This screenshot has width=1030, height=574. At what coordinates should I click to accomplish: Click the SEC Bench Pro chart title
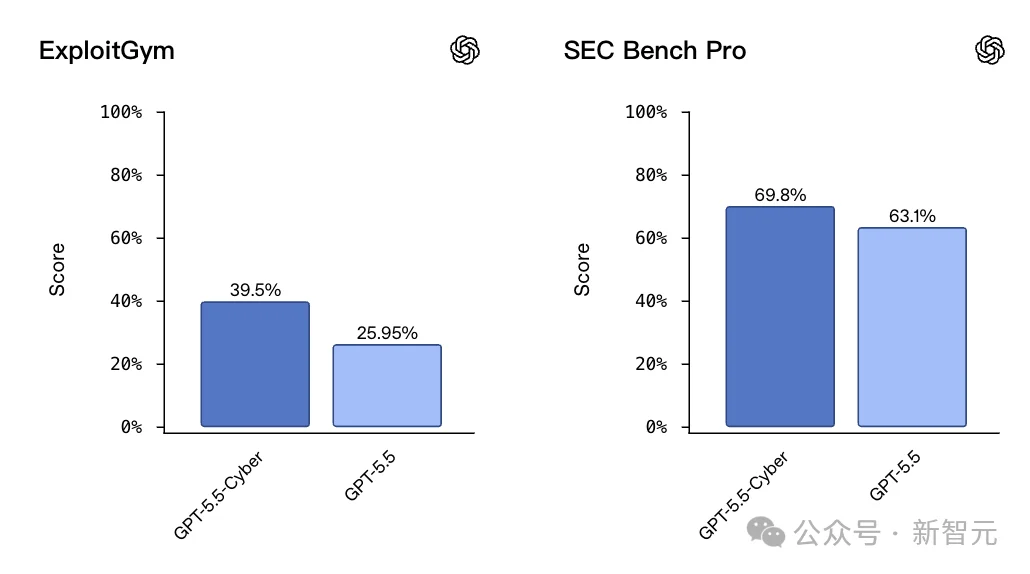pyautogui.click(x=655, y=51)
